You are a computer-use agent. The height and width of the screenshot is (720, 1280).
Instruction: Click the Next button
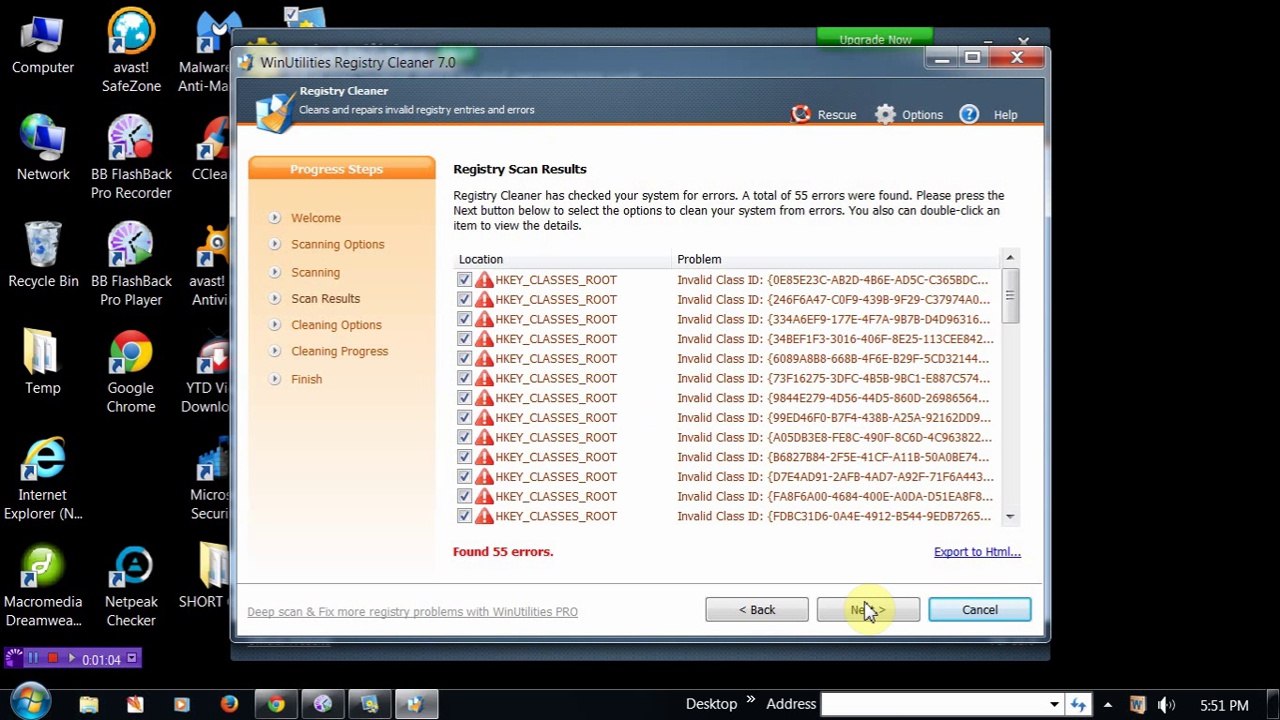[x=868, y=610]
